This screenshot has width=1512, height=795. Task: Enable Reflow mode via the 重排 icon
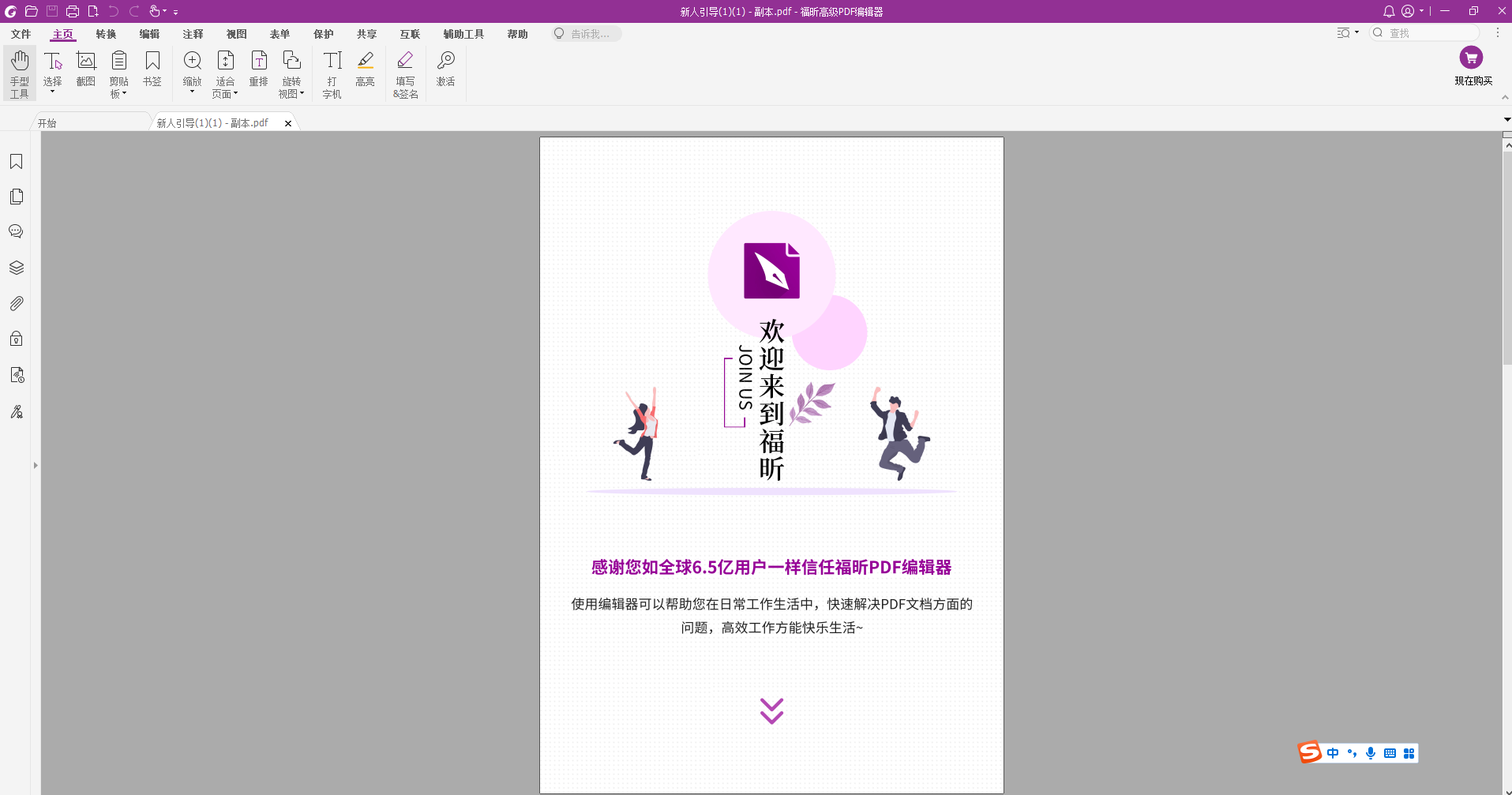tap(258, 71)
